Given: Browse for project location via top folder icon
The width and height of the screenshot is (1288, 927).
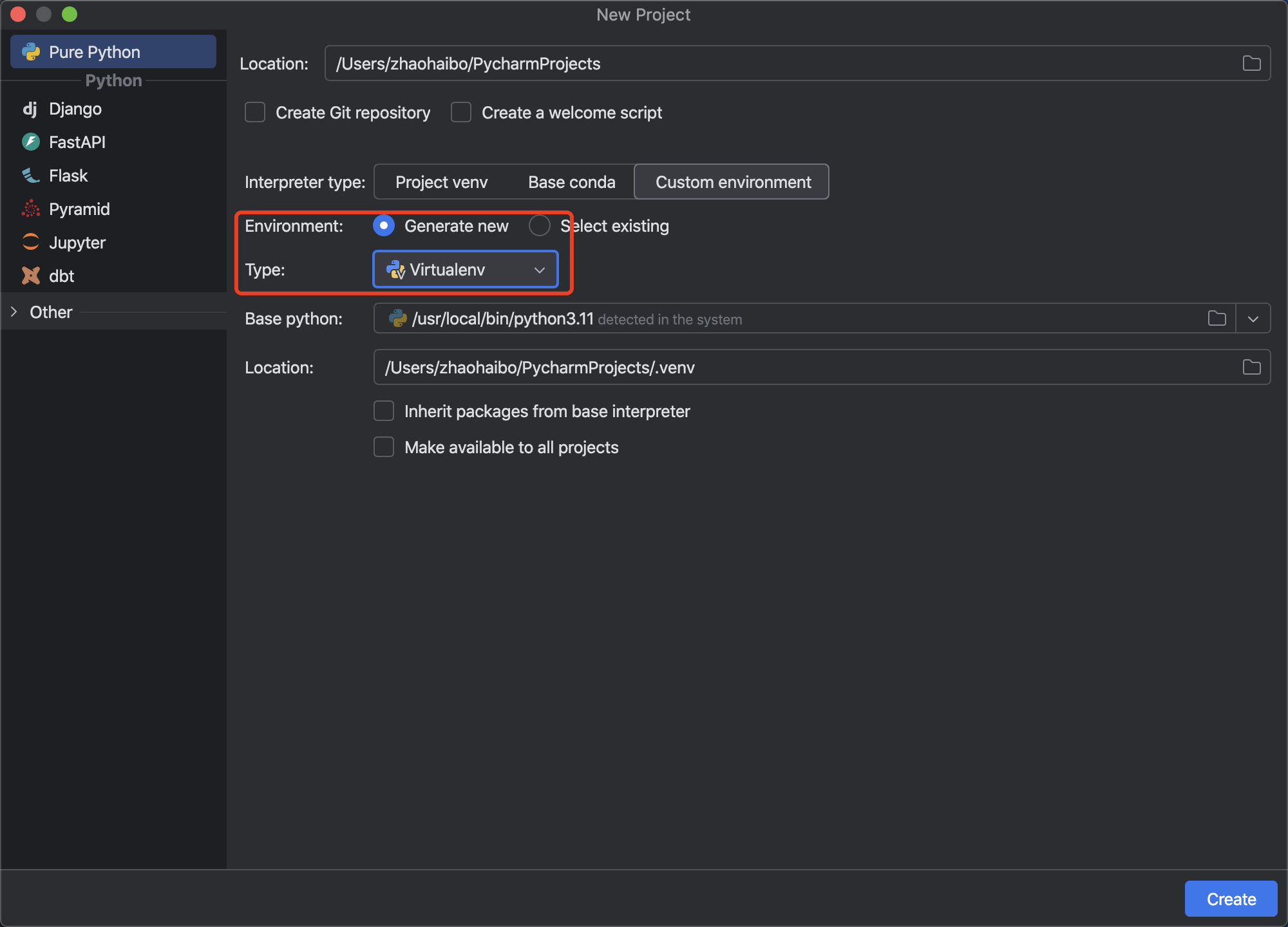Looking at the screenshot, I should tap(1251, 63).
